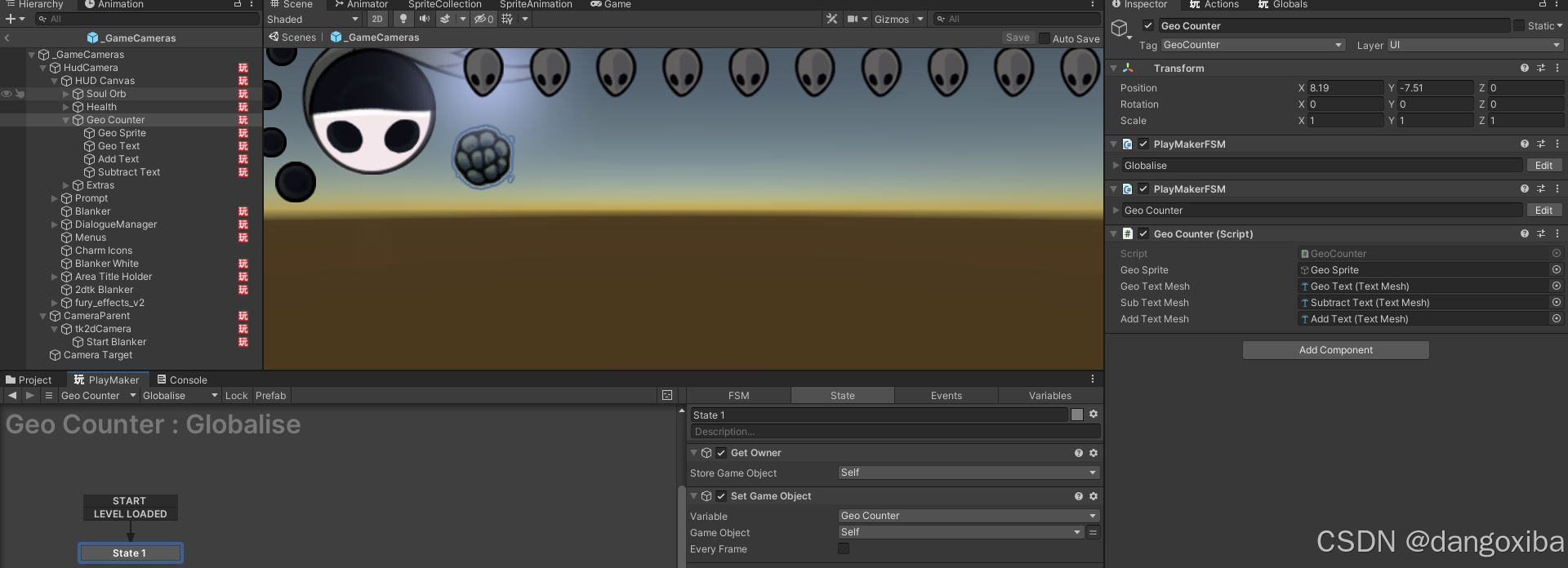
Task: Open the Tag GeoCounter dropdown
Action: [1253, 45]
